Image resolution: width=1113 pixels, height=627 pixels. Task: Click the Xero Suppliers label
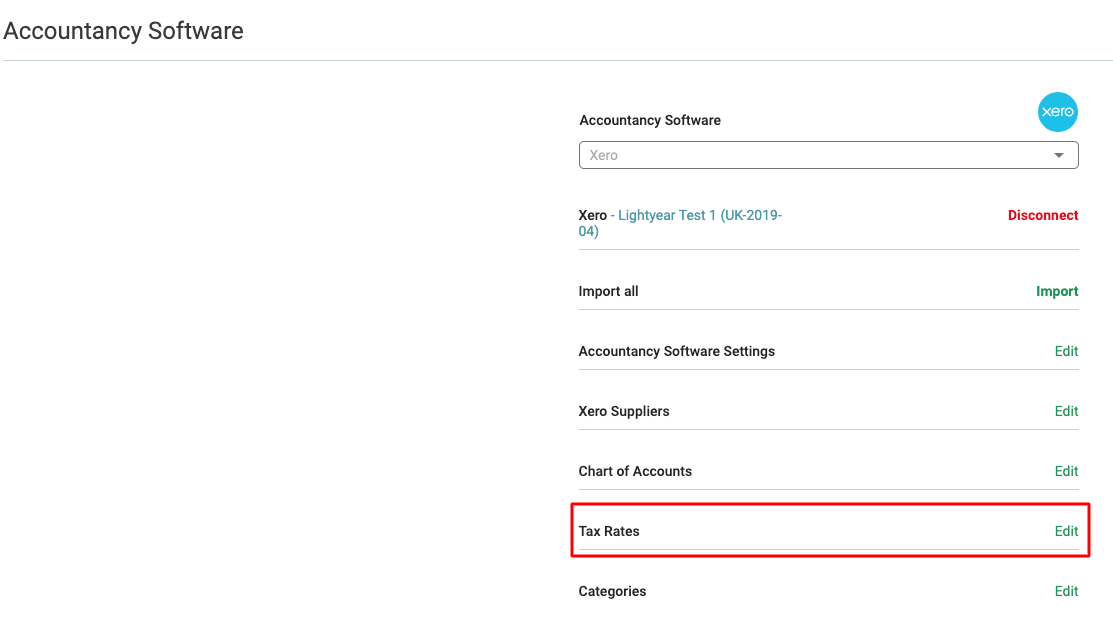click(x=624, y=411)
